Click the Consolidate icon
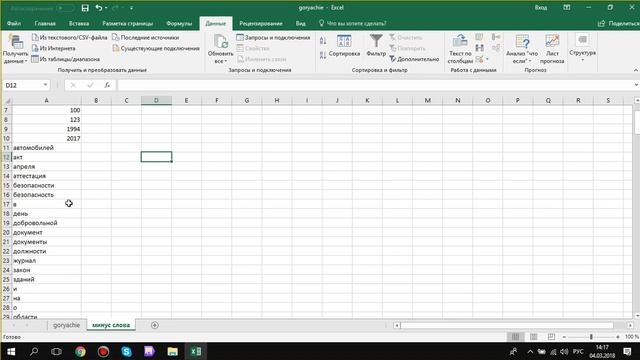 (x=496, y=38)
